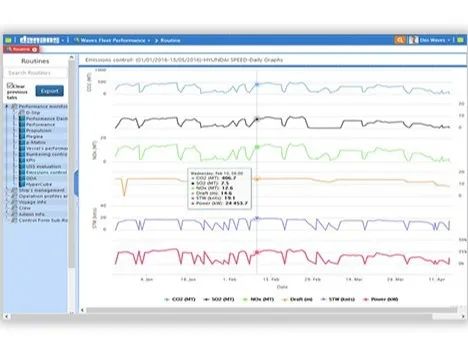Click folder icon beside Admin info
Image resolution: width=468 pixels, height=361 pixels.
pos(14,214)
